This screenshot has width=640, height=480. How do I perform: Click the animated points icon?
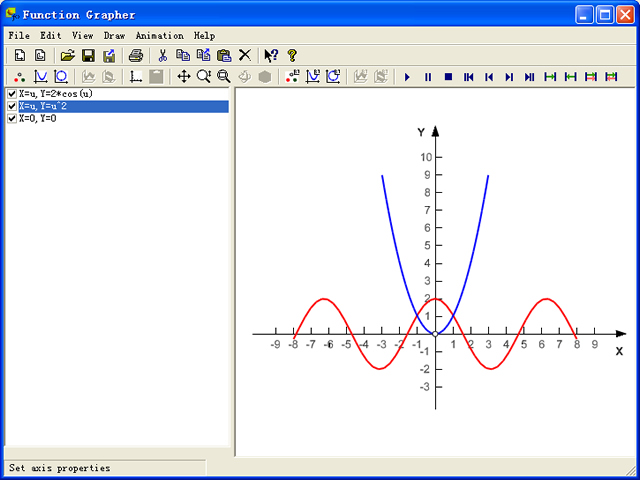click(x=292, y=76)
